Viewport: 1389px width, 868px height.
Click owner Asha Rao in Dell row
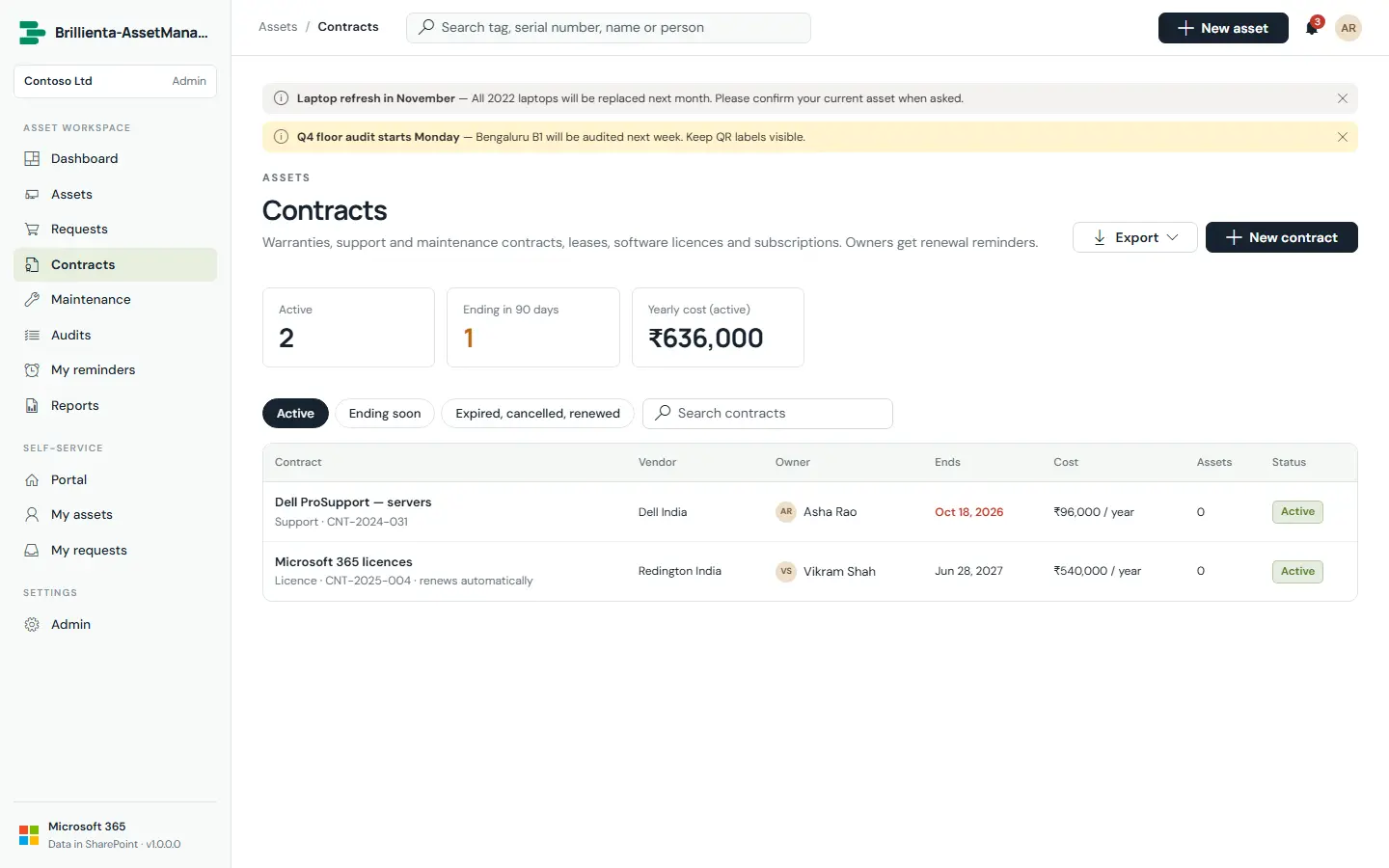[x=816, y=512]
